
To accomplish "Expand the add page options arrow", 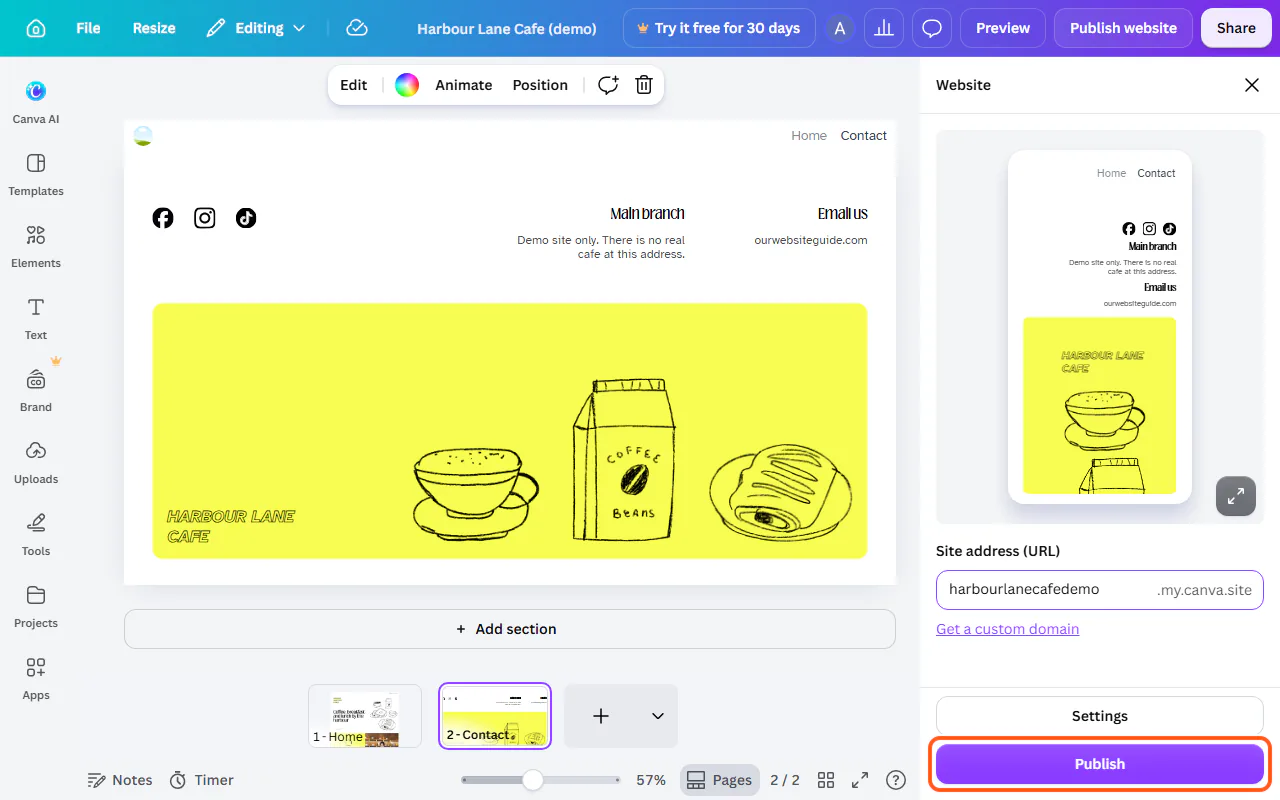I will (657, 716).
